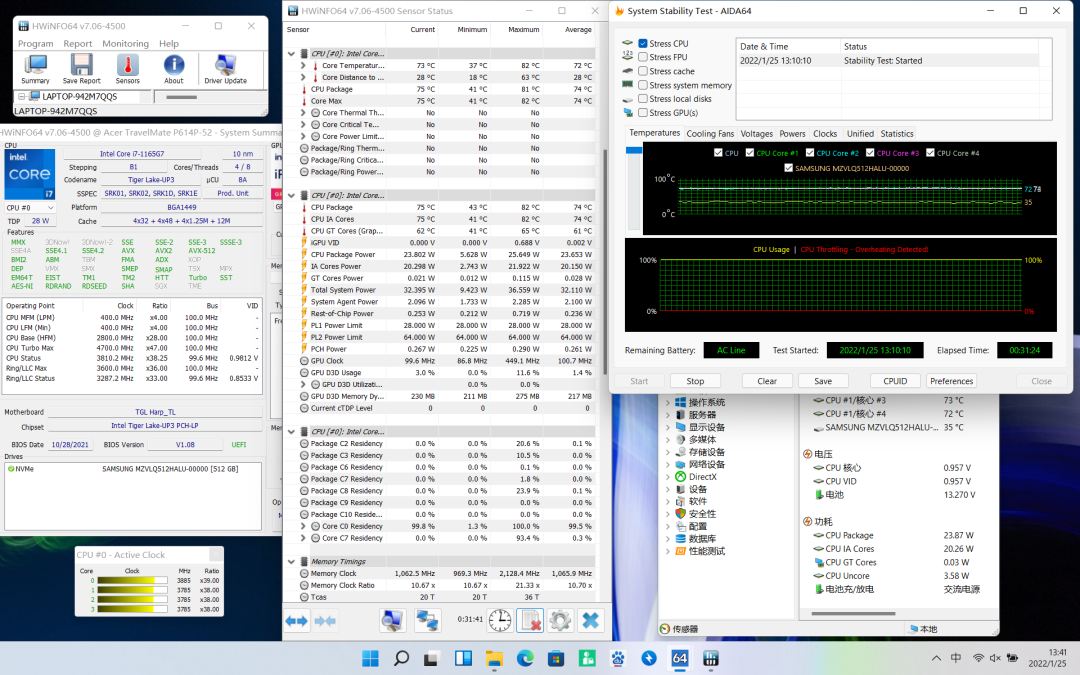Screen dimensions: 1080x675
Task: Collapse Memory Timings sensor group
Action: (x=291, y=561)
